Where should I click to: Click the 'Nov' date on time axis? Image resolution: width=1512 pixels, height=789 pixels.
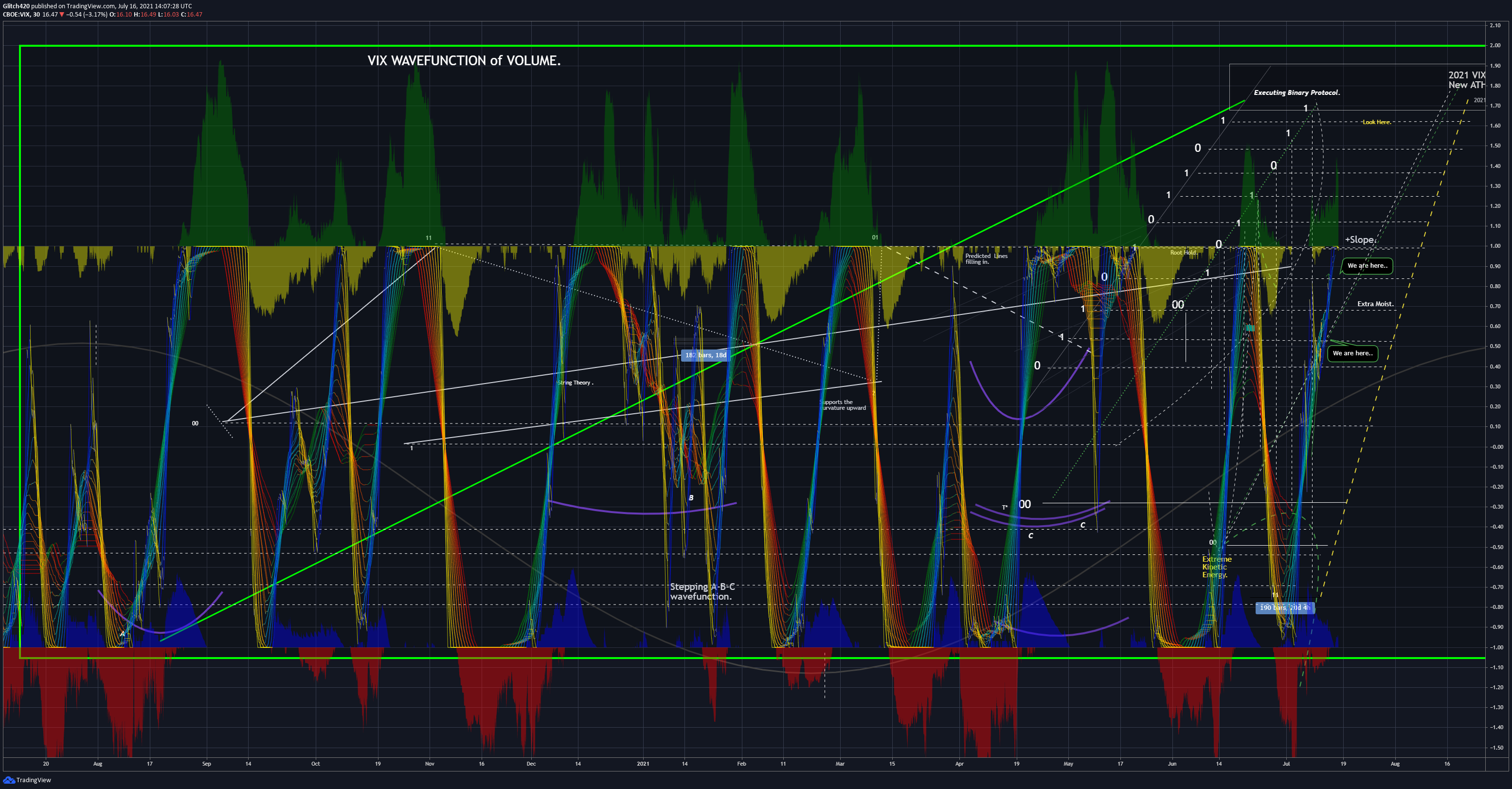tap(430, 764)
